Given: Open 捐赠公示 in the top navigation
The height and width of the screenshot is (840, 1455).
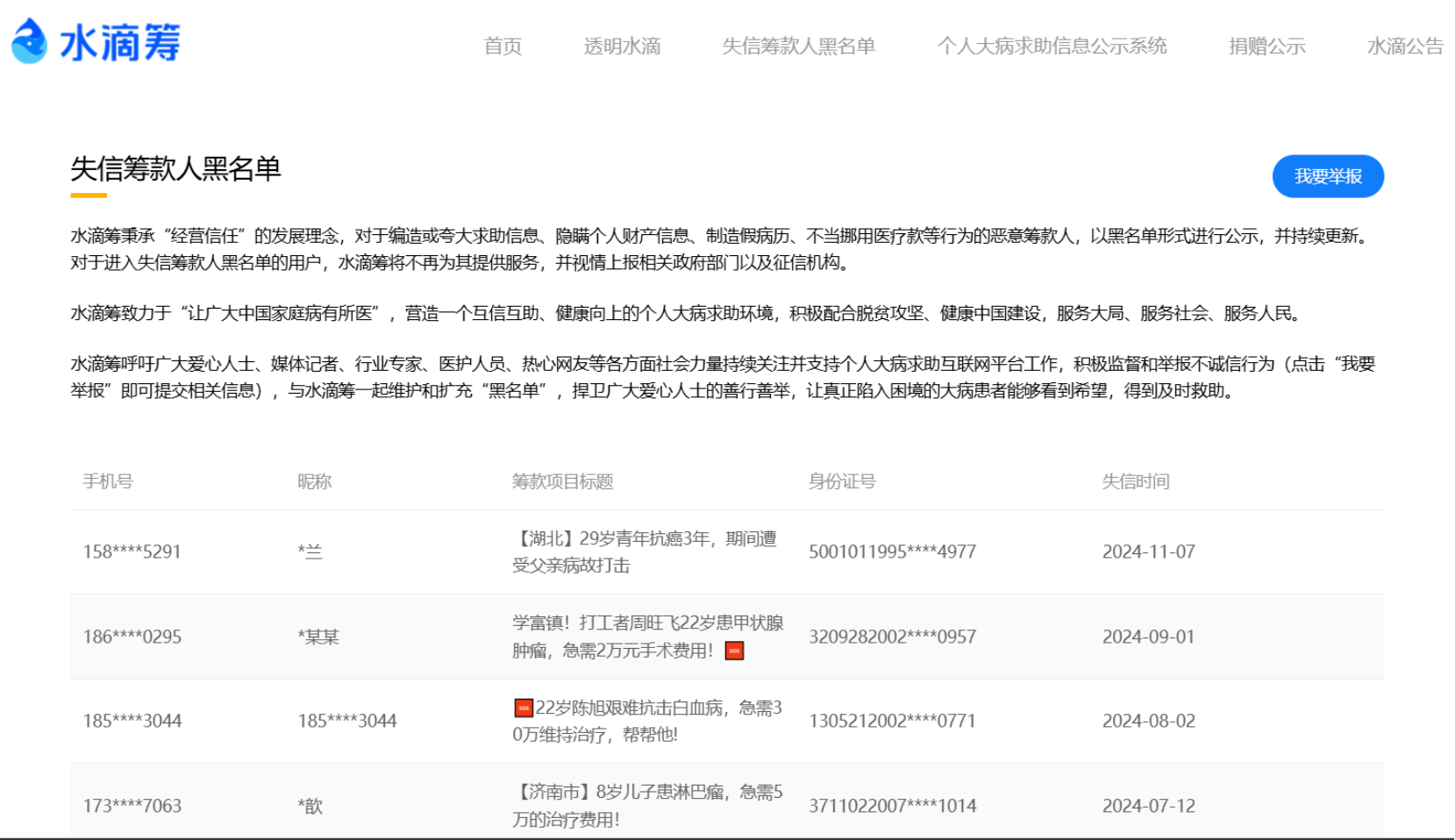Looking at the screenshot, I should click(1267, 46).
